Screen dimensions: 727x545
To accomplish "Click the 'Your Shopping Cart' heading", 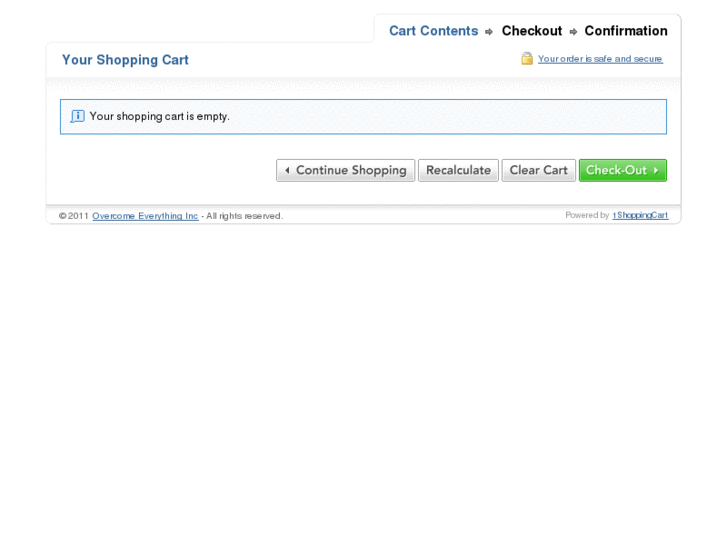I will coord(125,60).
